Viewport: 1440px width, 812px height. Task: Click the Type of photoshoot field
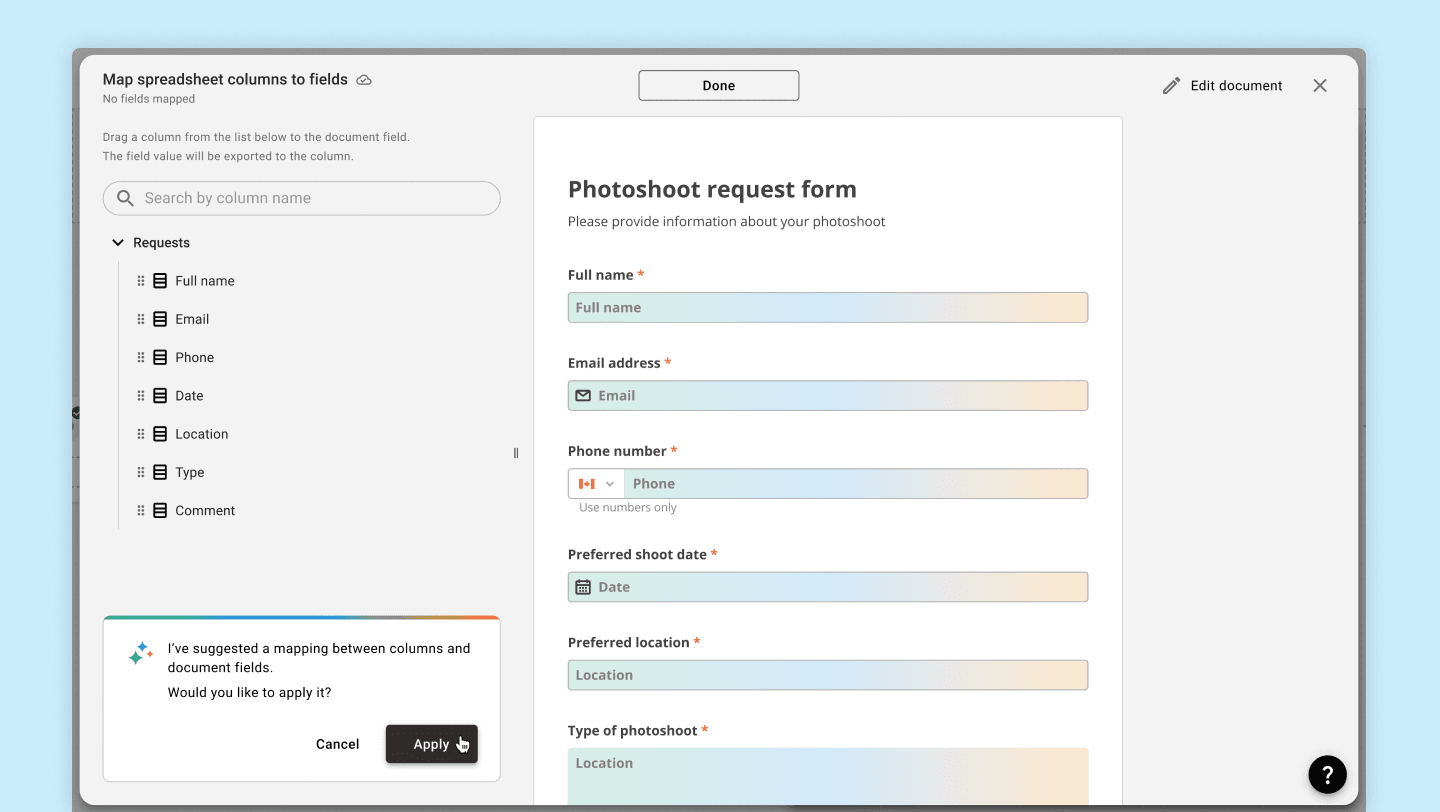click(x=828, y=777)
